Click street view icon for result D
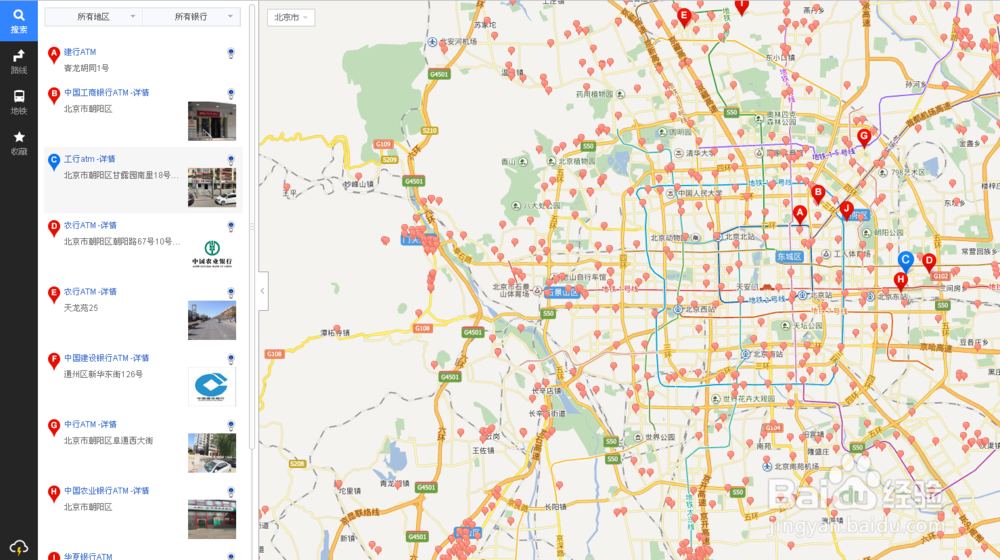The height and width of the screenshot is (560, 1000). tap(231, 226)
